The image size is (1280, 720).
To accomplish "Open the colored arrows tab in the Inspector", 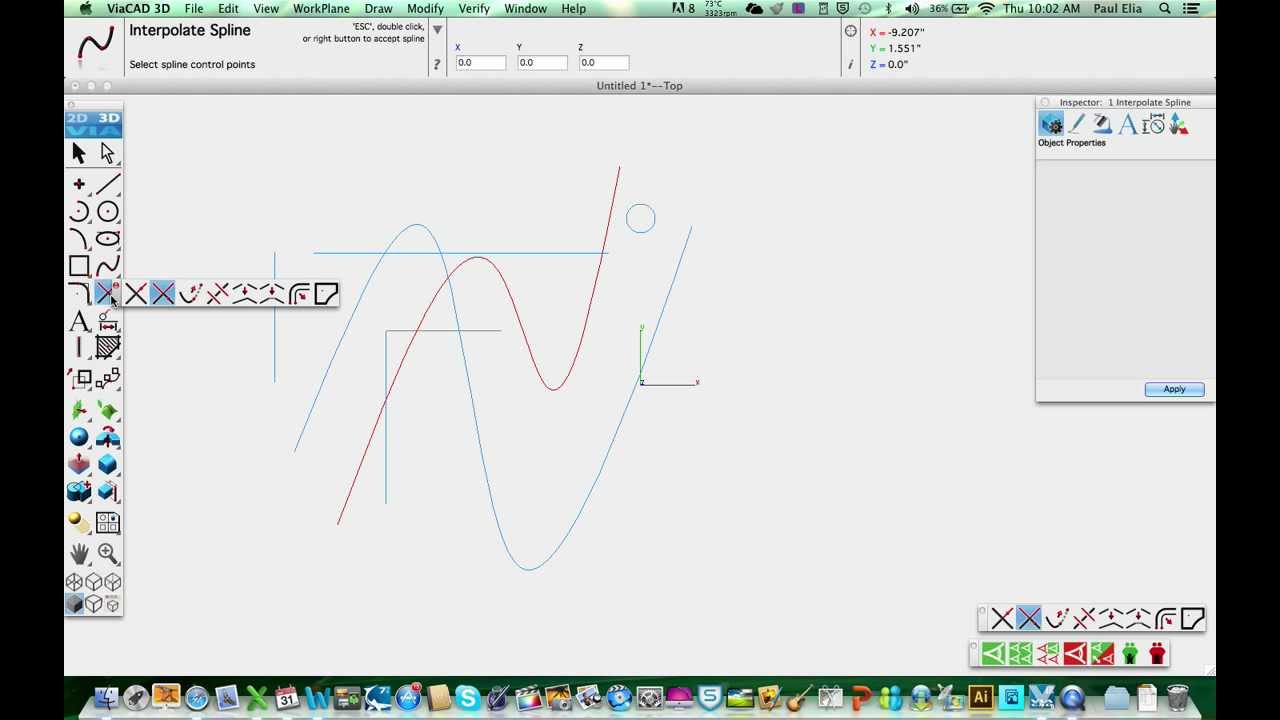I will pos(1179,124).
